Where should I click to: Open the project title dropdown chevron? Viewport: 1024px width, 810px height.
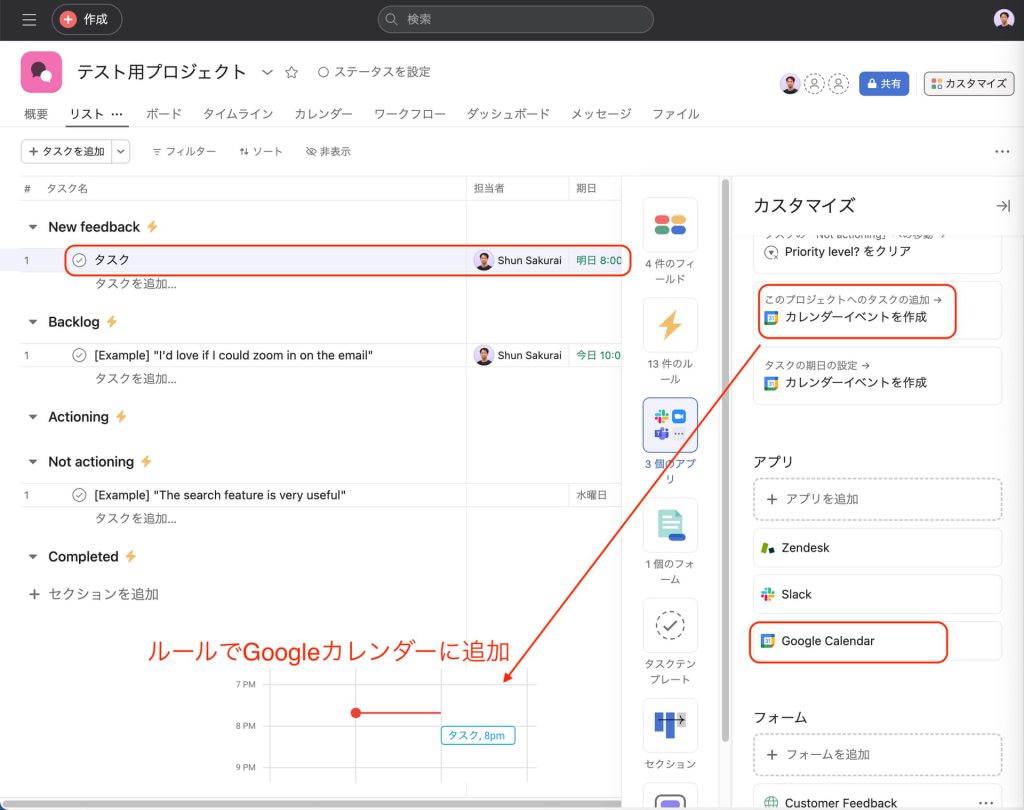click(267, 72)
